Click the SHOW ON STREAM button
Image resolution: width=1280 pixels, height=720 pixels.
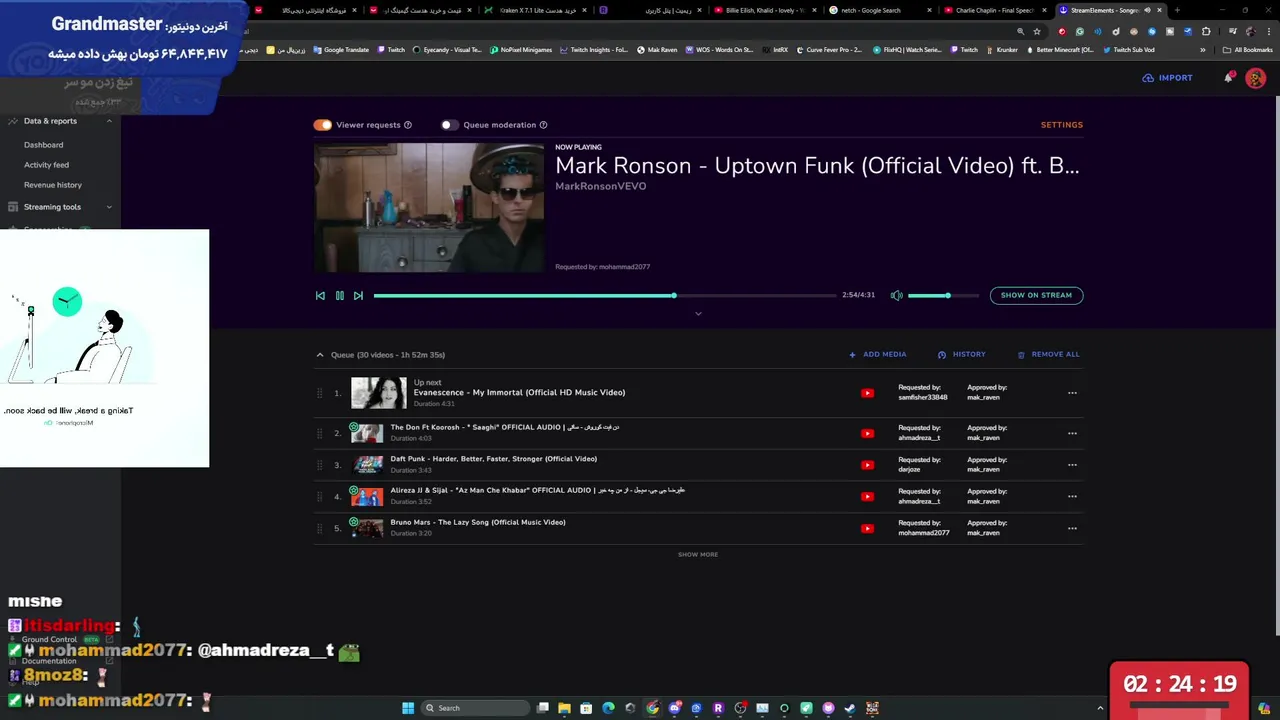[x=1036, y=295]
